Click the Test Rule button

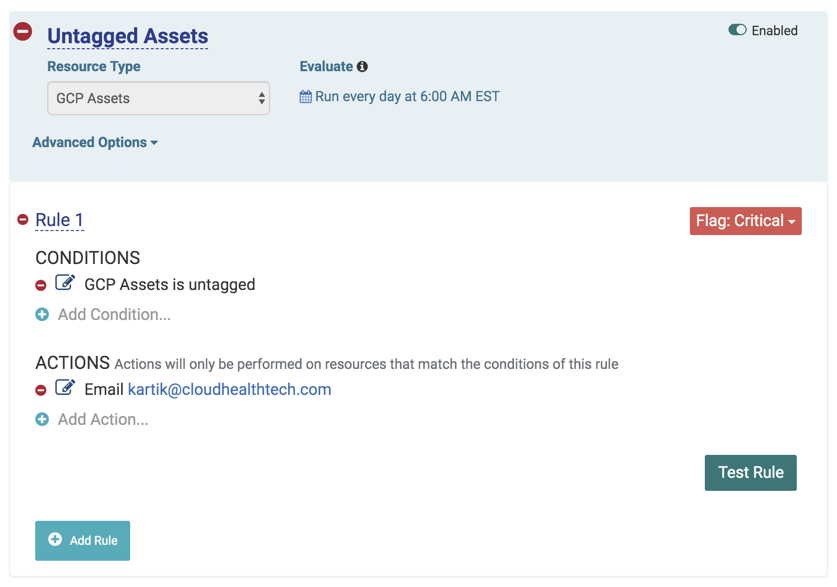pyautogui.click(x=750, y=473)
